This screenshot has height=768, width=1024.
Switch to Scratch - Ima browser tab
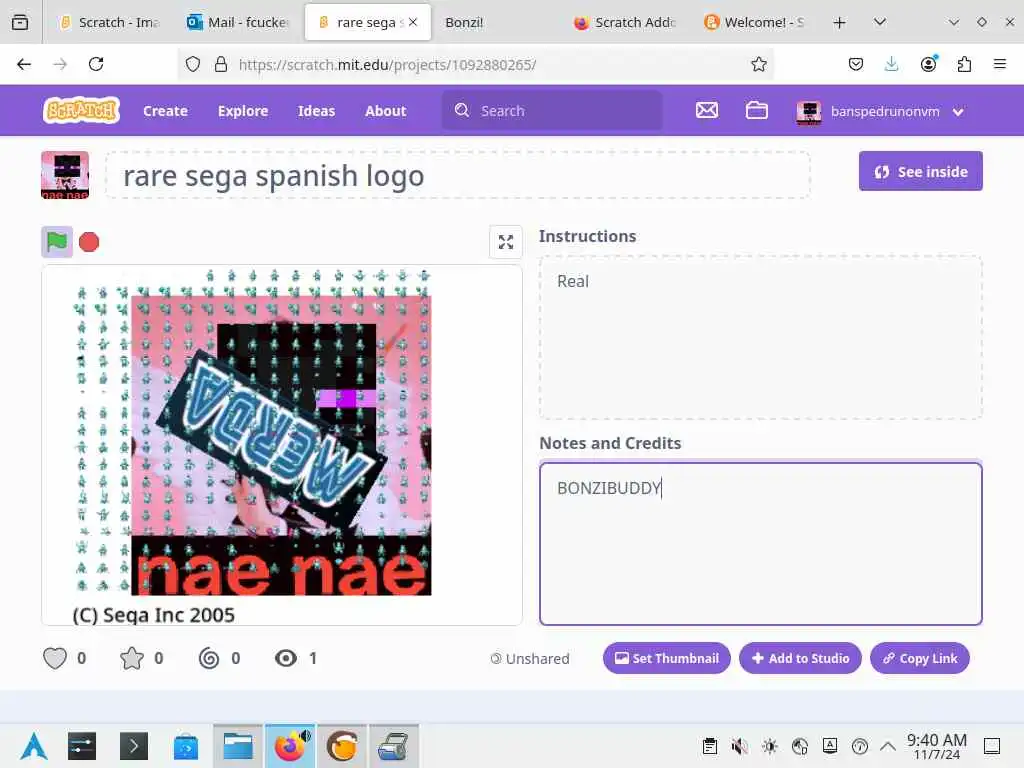pos(110,22)
